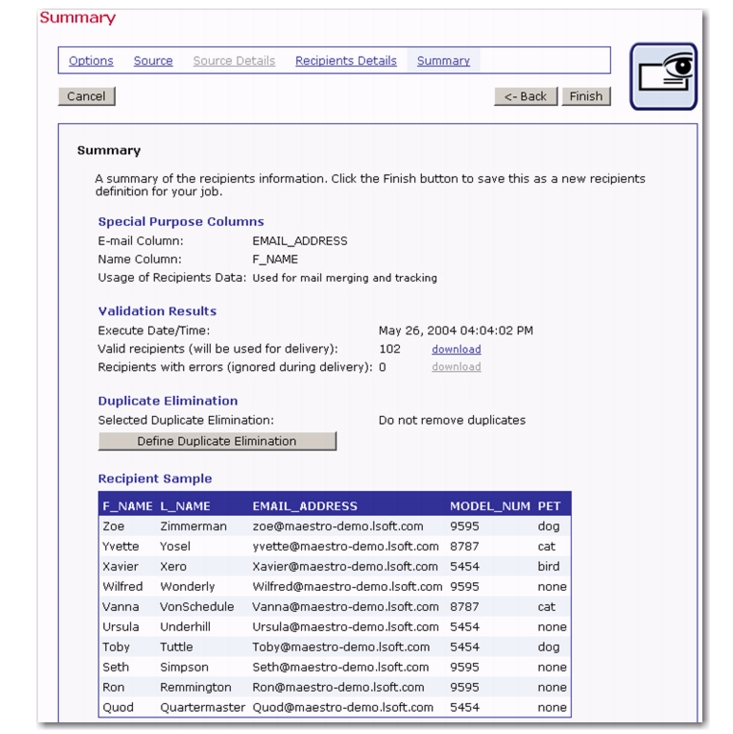Download the valid recipients list
733x734 pixels.
pos(456,349)
